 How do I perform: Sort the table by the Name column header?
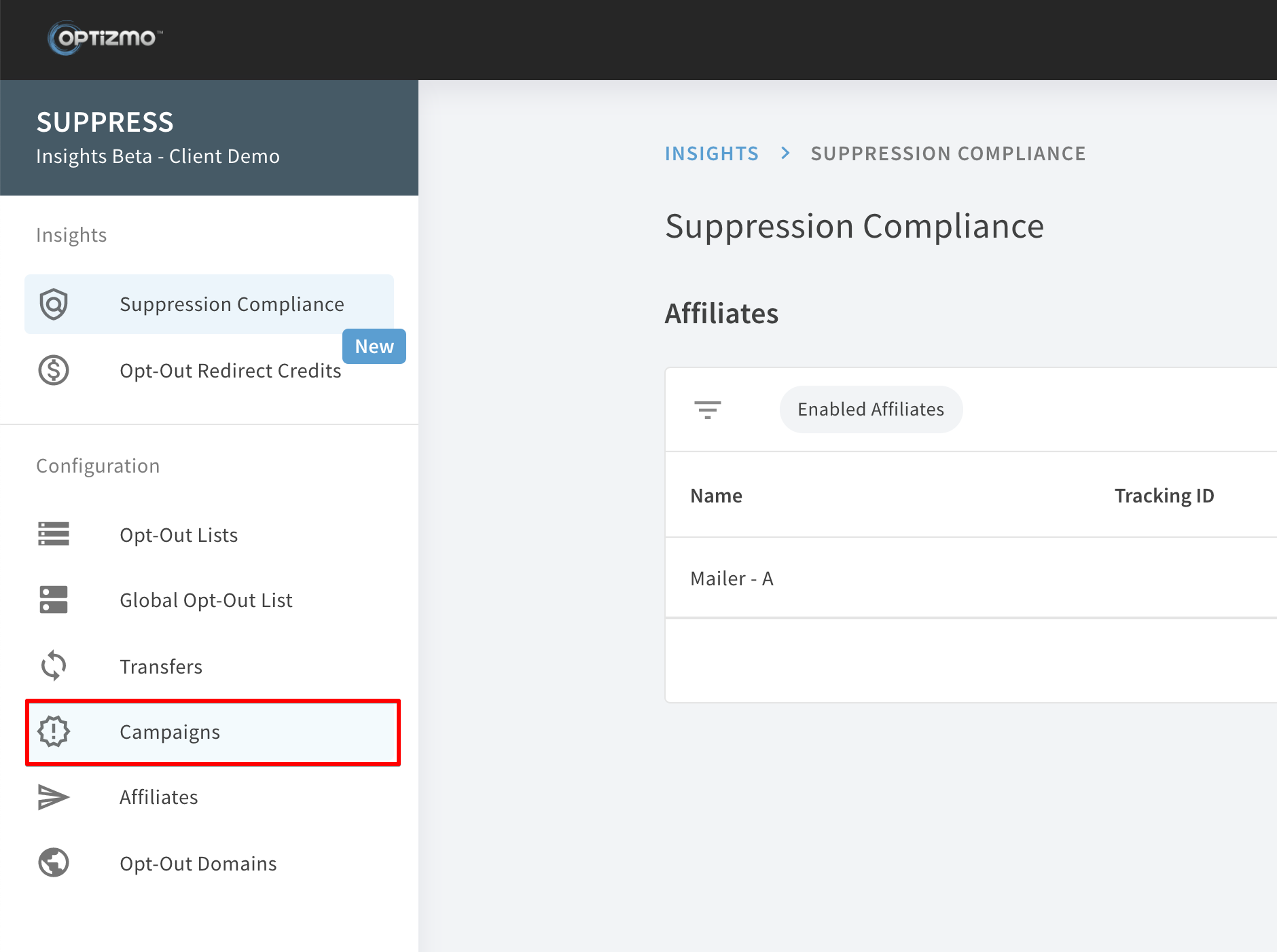click(x=716, y=495)
